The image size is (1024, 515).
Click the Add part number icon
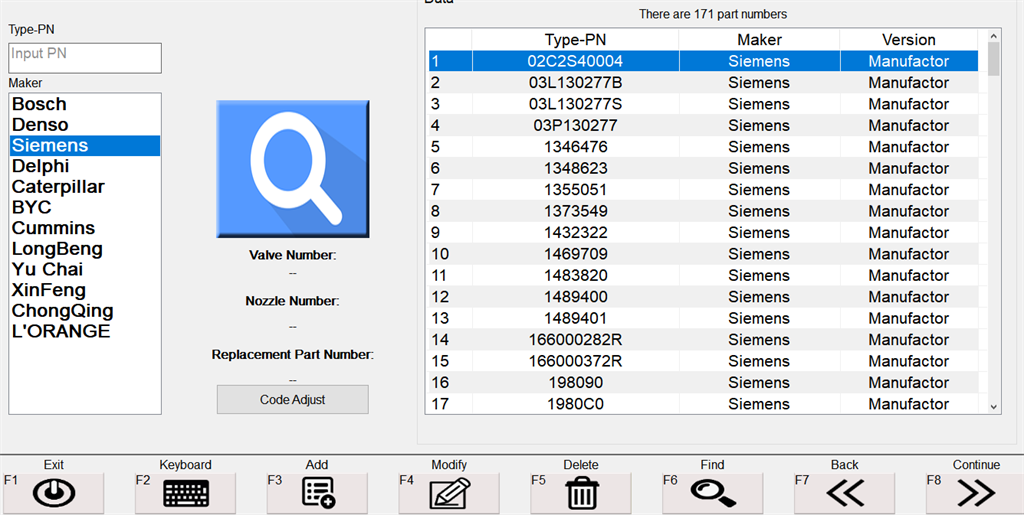317,493
